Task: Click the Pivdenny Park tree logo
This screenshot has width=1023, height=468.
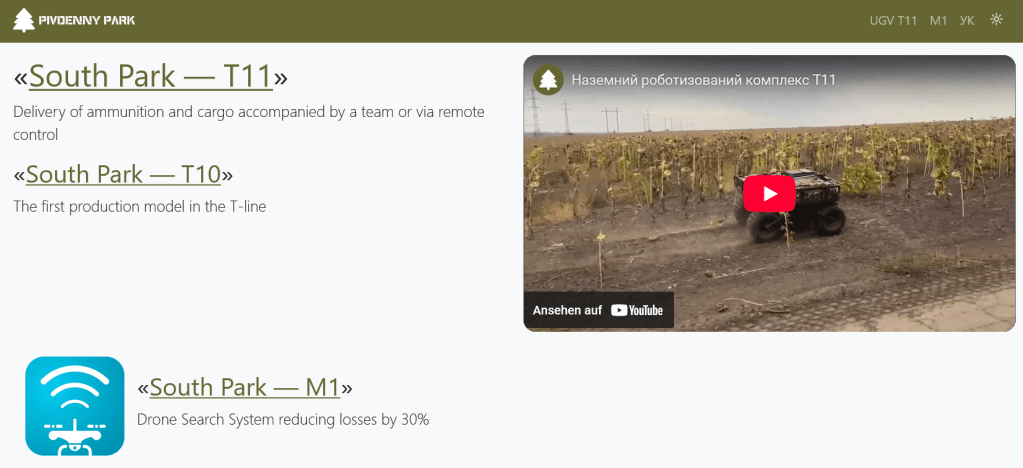Action: click(x=23, y=20)
